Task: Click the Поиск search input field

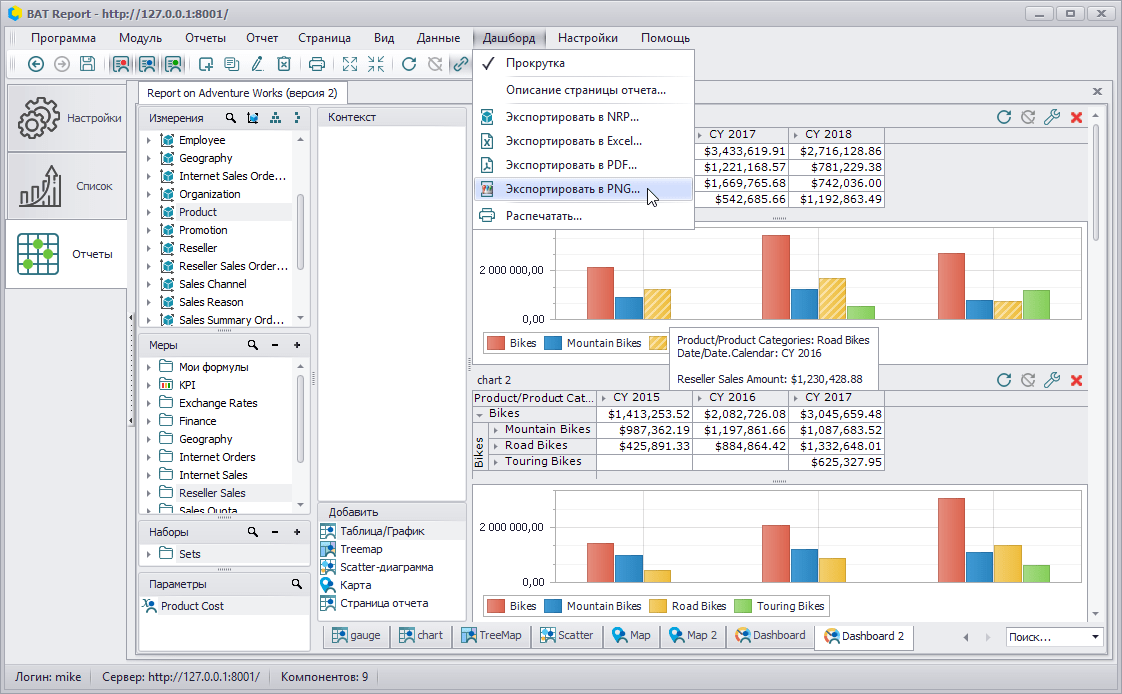Action: [x=1046, y=637]
